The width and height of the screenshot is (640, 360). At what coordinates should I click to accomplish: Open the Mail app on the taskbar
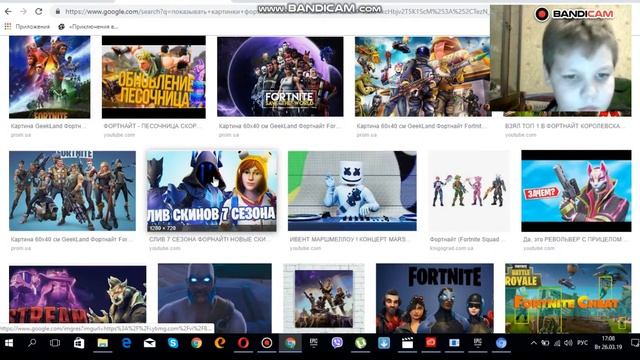pyautogui.click(x=150, y=343)
